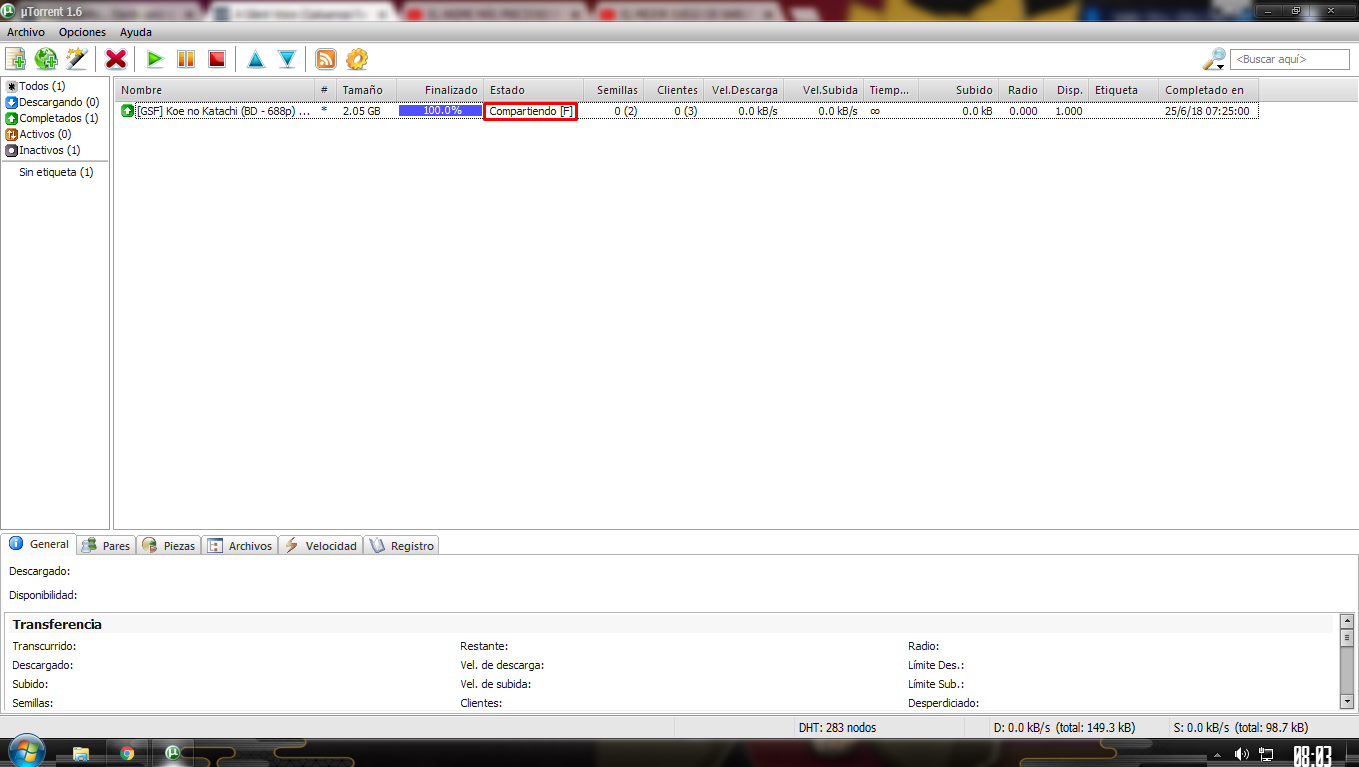Stop the torrent with red square icon

pos(217,59)
